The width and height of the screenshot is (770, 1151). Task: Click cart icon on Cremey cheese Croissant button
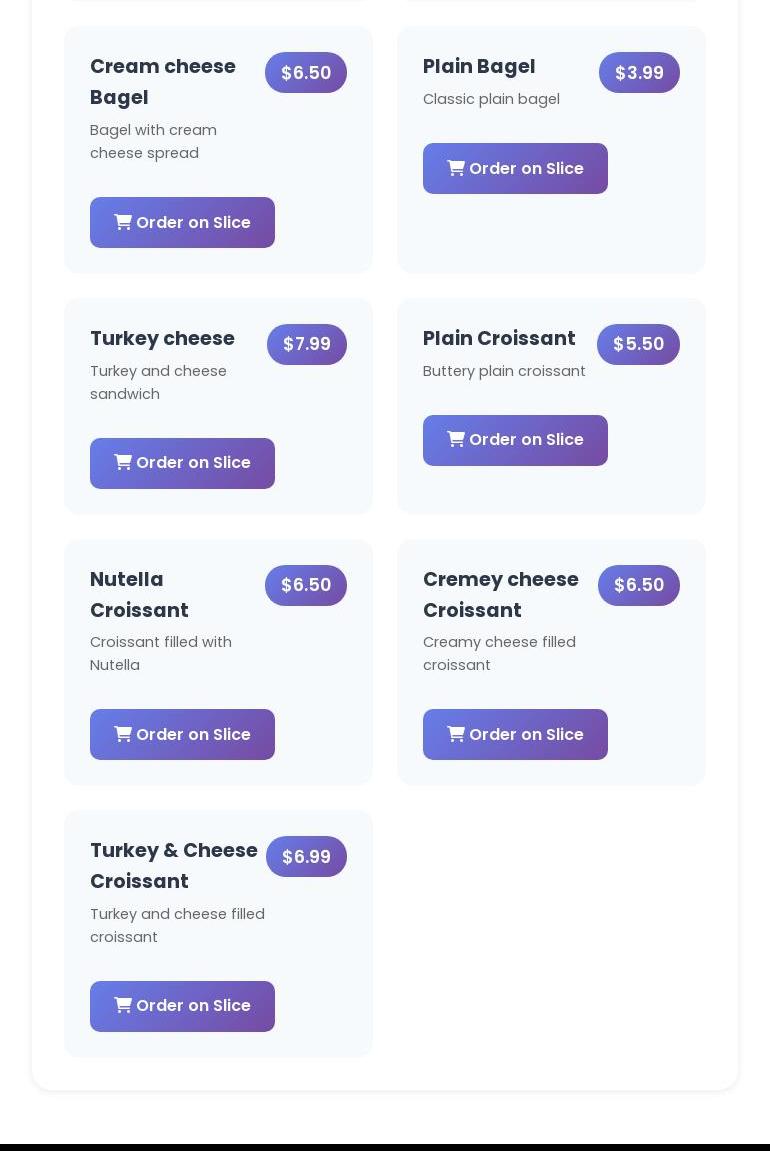[456, 734]
